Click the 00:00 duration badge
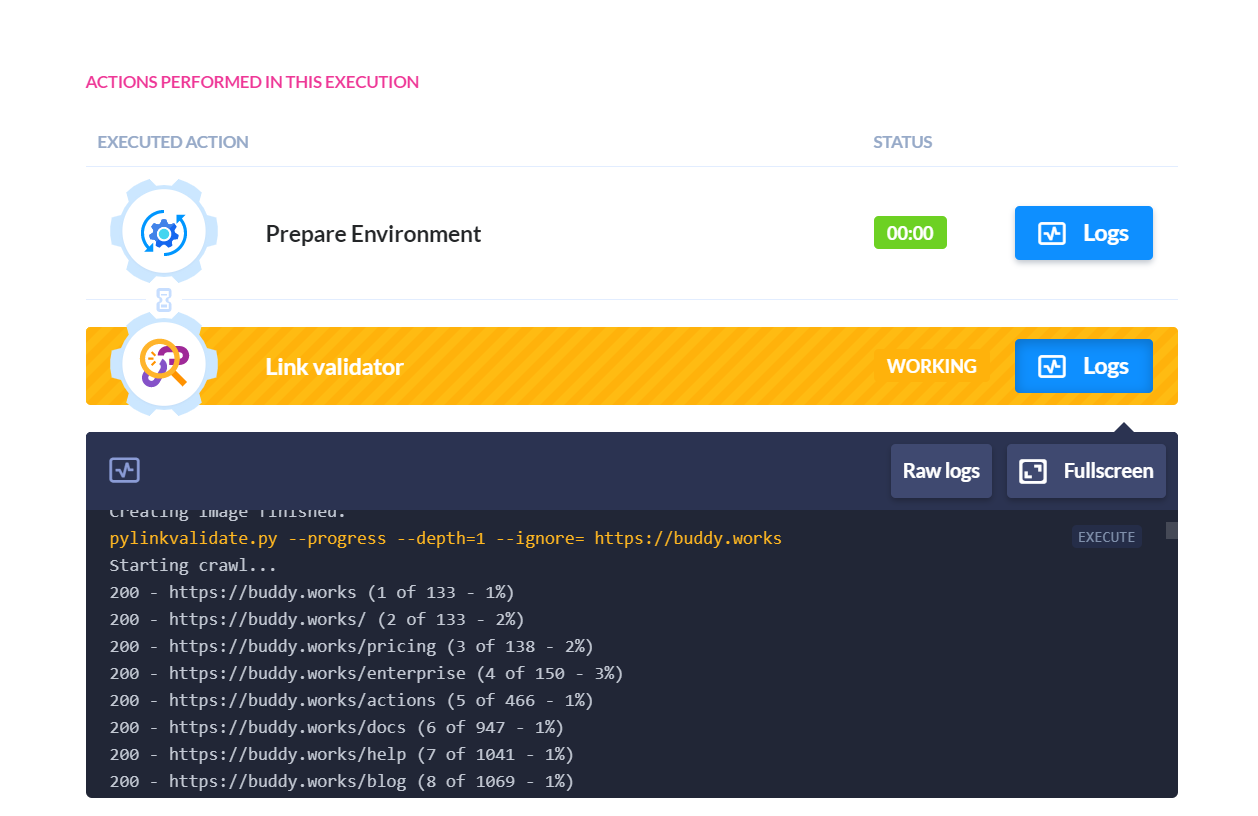 tap(910, 233)
